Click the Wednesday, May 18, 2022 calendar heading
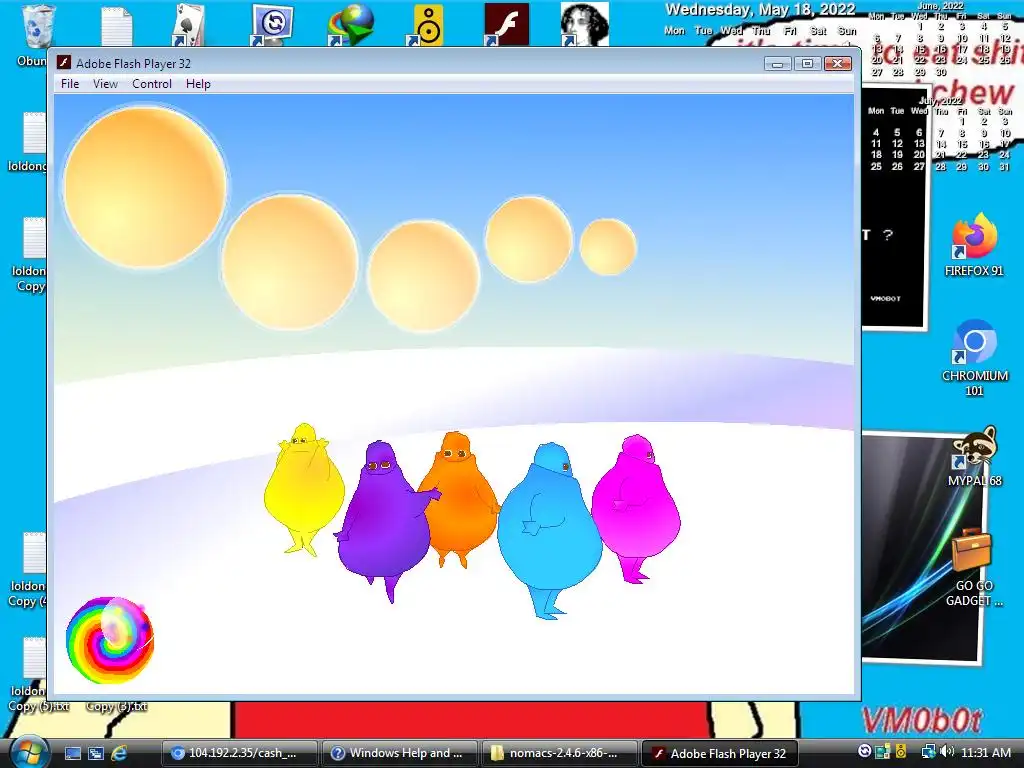 [760, 10]
